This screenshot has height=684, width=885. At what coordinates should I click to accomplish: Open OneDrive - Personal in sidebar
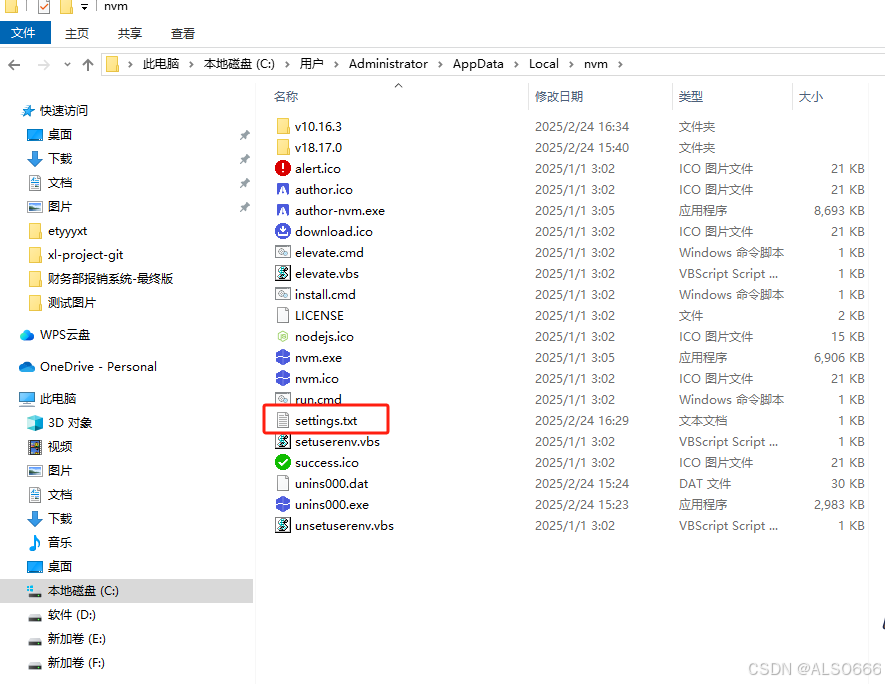click(x=98, y=367)
